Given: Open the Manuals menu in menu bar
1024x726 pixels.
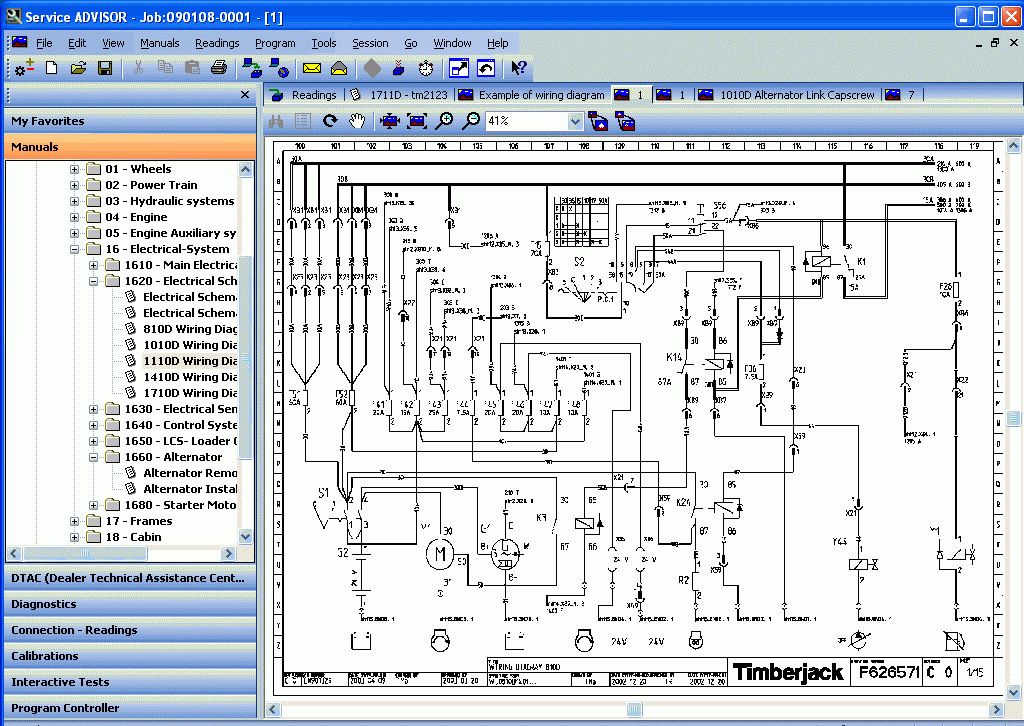Looking at the screenshot, I should click(159, 43).
